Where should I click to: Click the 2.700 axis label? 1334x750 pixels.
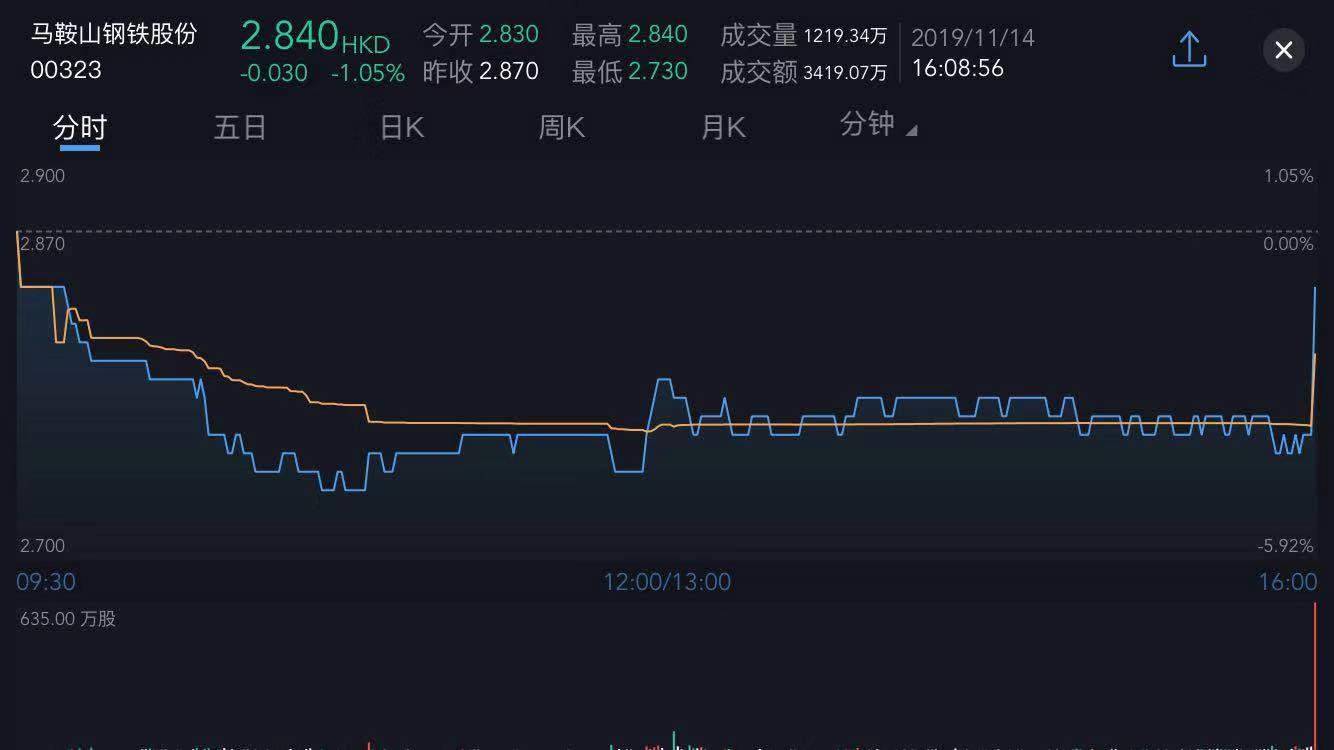point(42,546)
